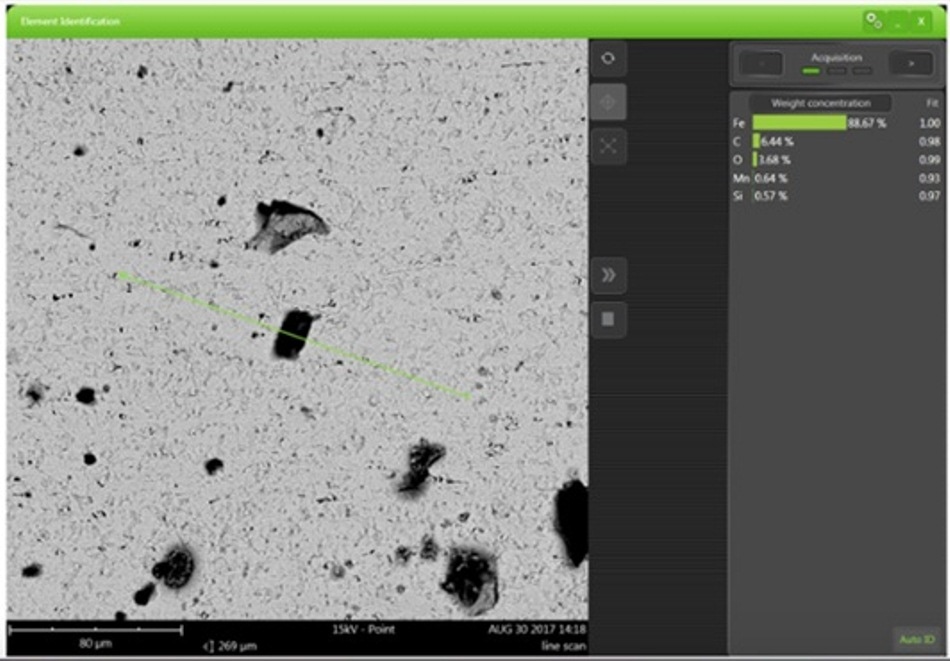Click the Fe weight concentration bar
950x661 pixels.
(799, 123)
